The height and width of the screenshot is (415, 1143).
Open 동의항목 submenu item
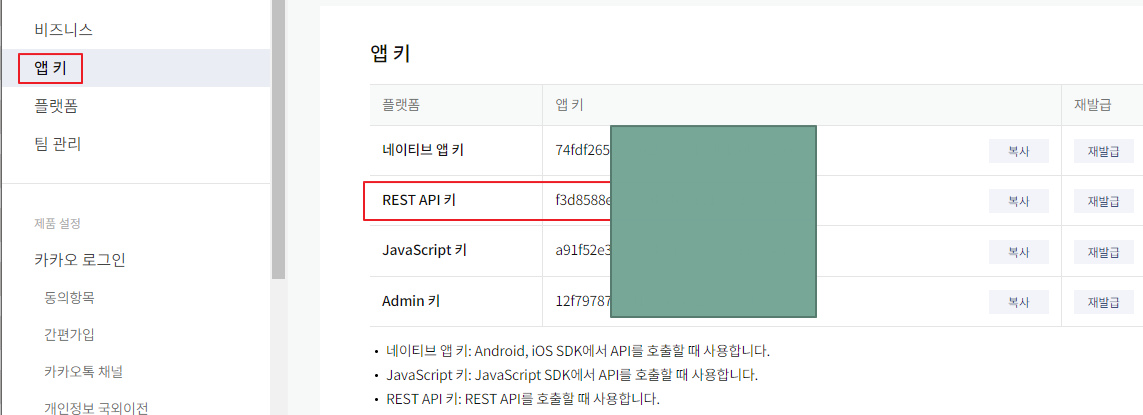[x=69, y=298]
